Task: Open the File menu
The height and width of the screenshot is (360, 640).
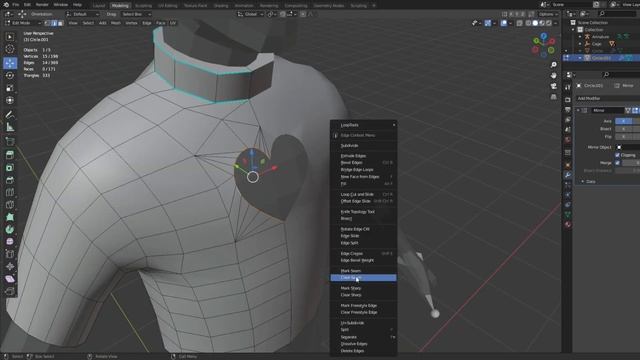Action: (16, 4)
